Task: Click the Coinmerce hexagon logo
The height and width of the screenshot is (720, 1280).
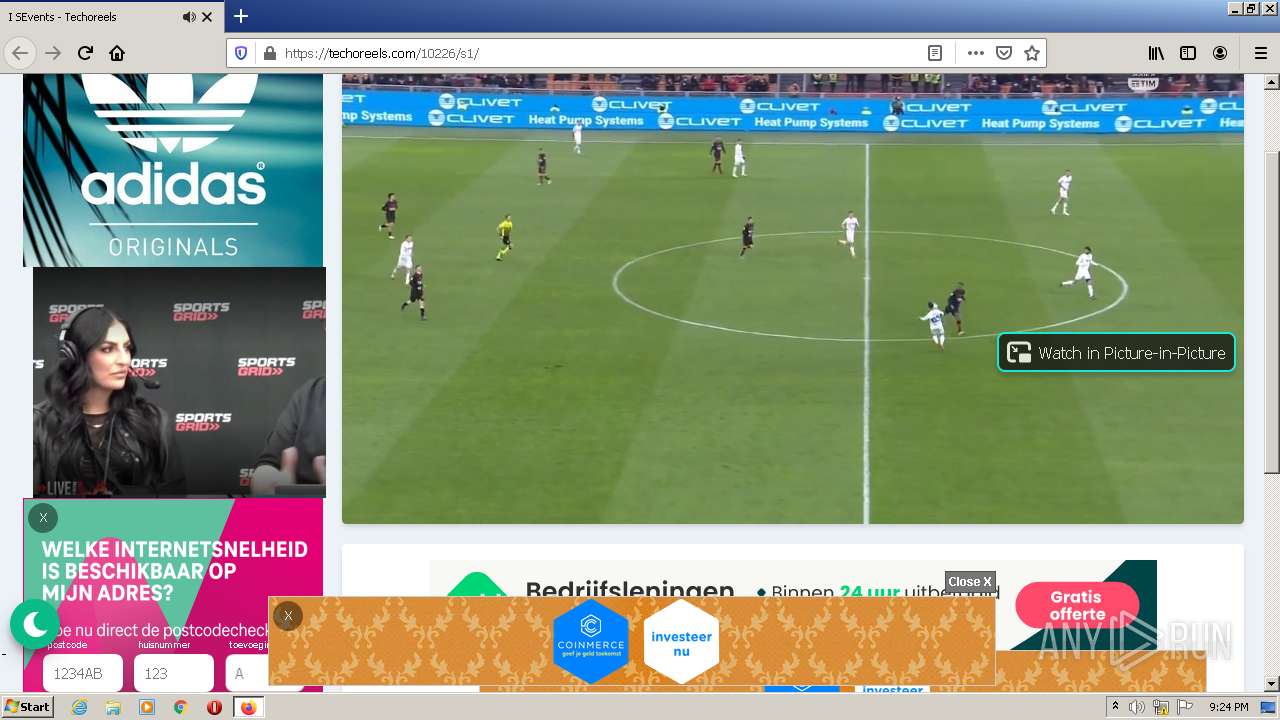Action: point(591,641)
